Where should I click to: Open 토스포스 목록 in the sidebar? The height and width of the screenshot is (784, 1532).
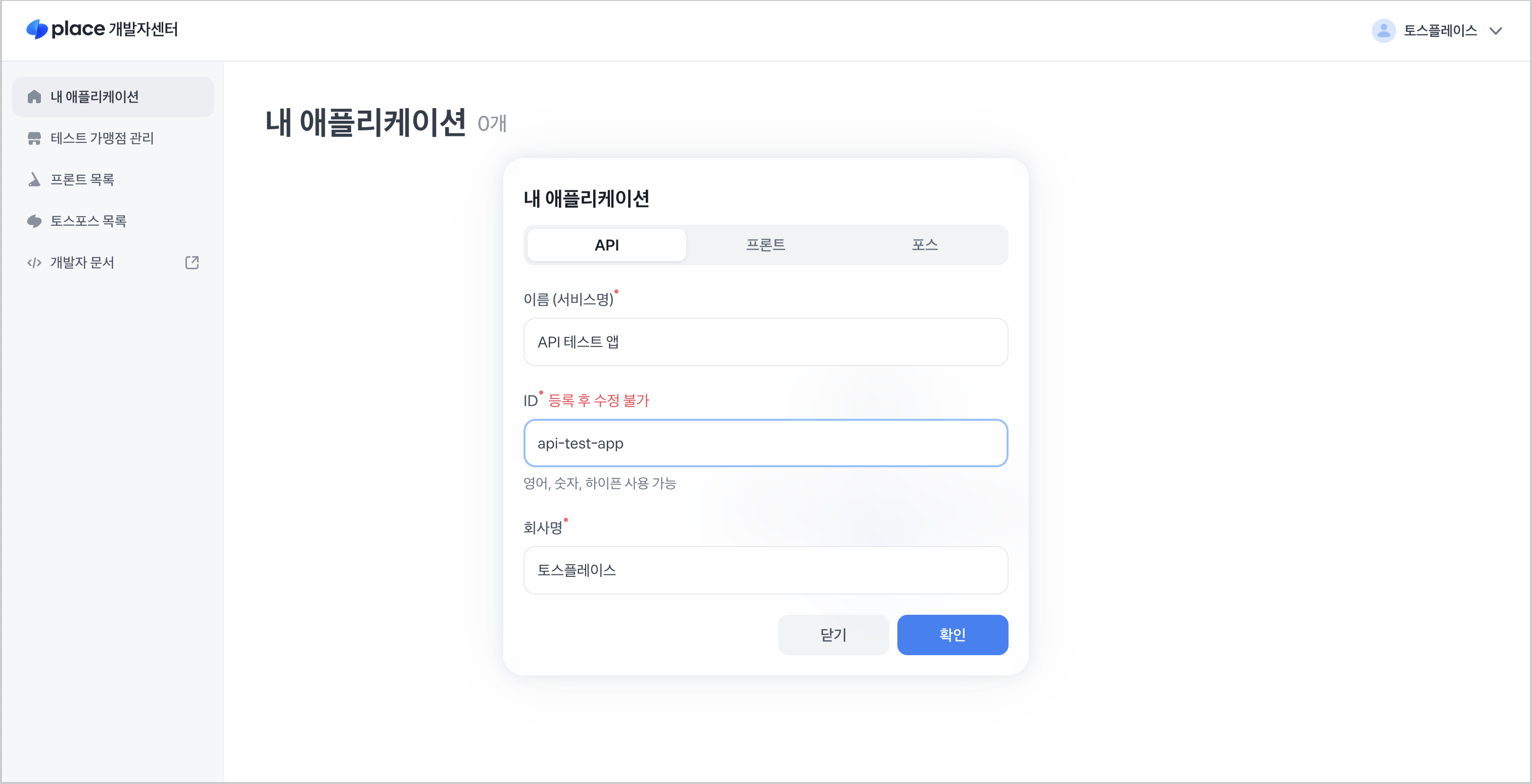[88, 221]
